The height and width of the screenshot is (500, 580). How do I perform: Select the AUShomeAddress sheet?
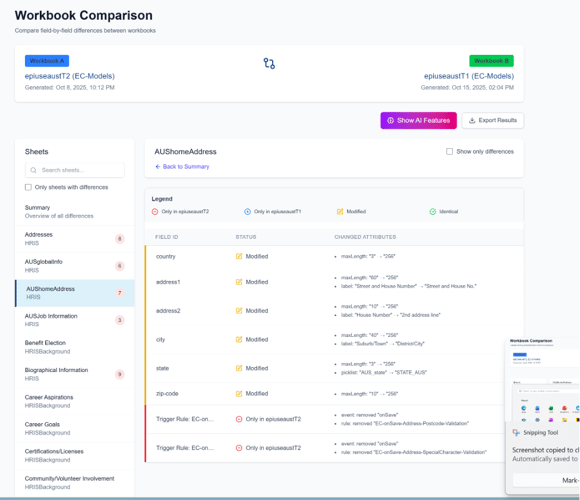coord(75,293)
